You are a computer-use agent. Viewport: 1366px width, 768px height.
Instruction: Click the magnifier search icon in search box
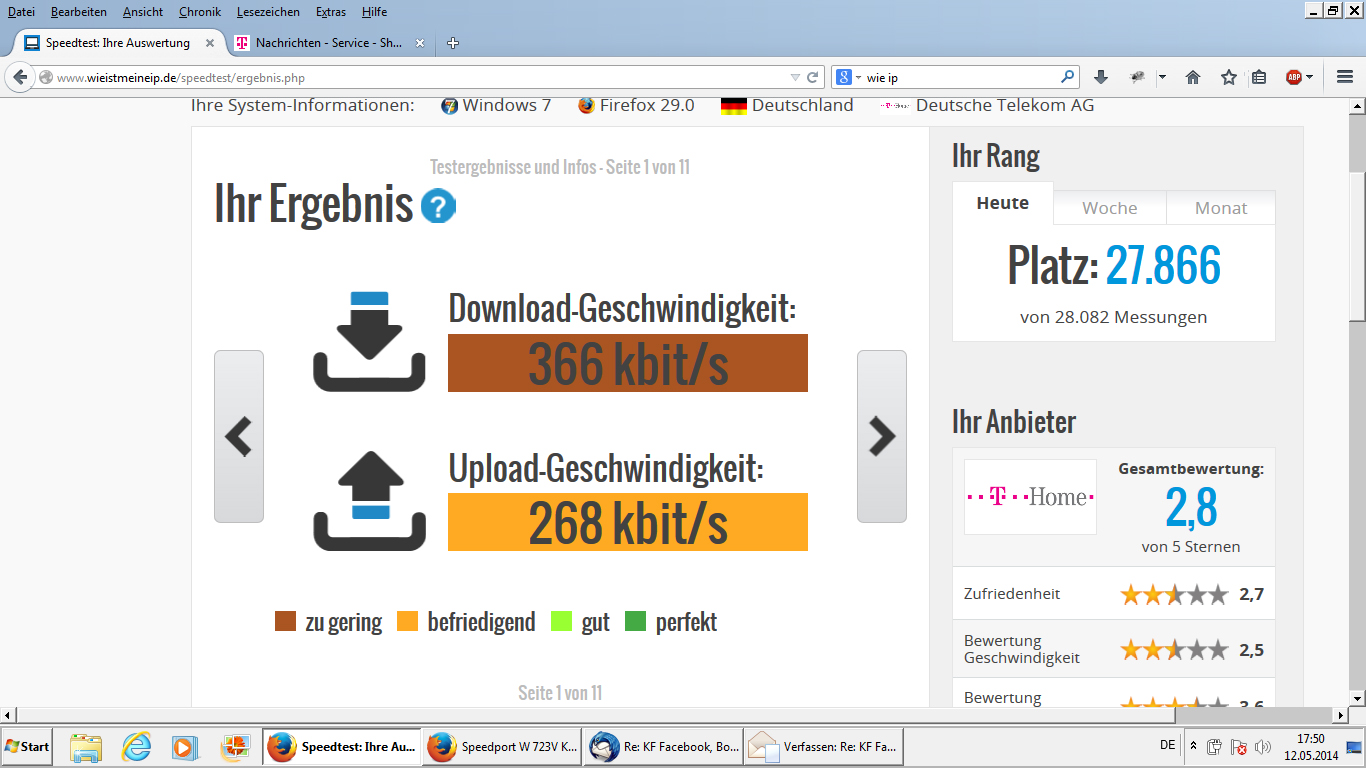1067,77
